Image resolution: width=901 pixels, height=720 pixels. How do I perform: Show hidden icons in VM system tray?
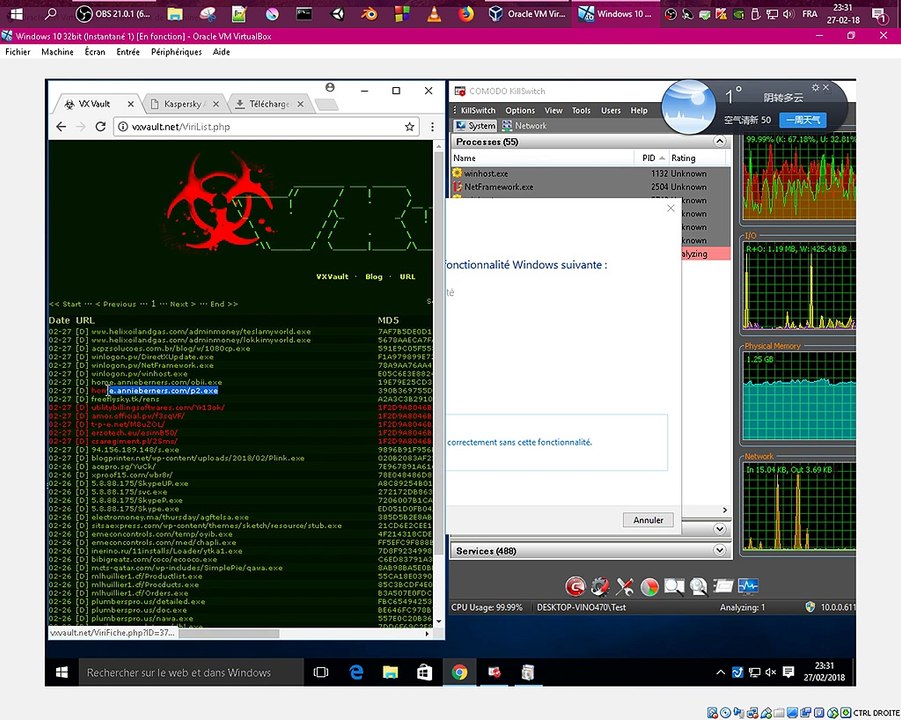720,672
